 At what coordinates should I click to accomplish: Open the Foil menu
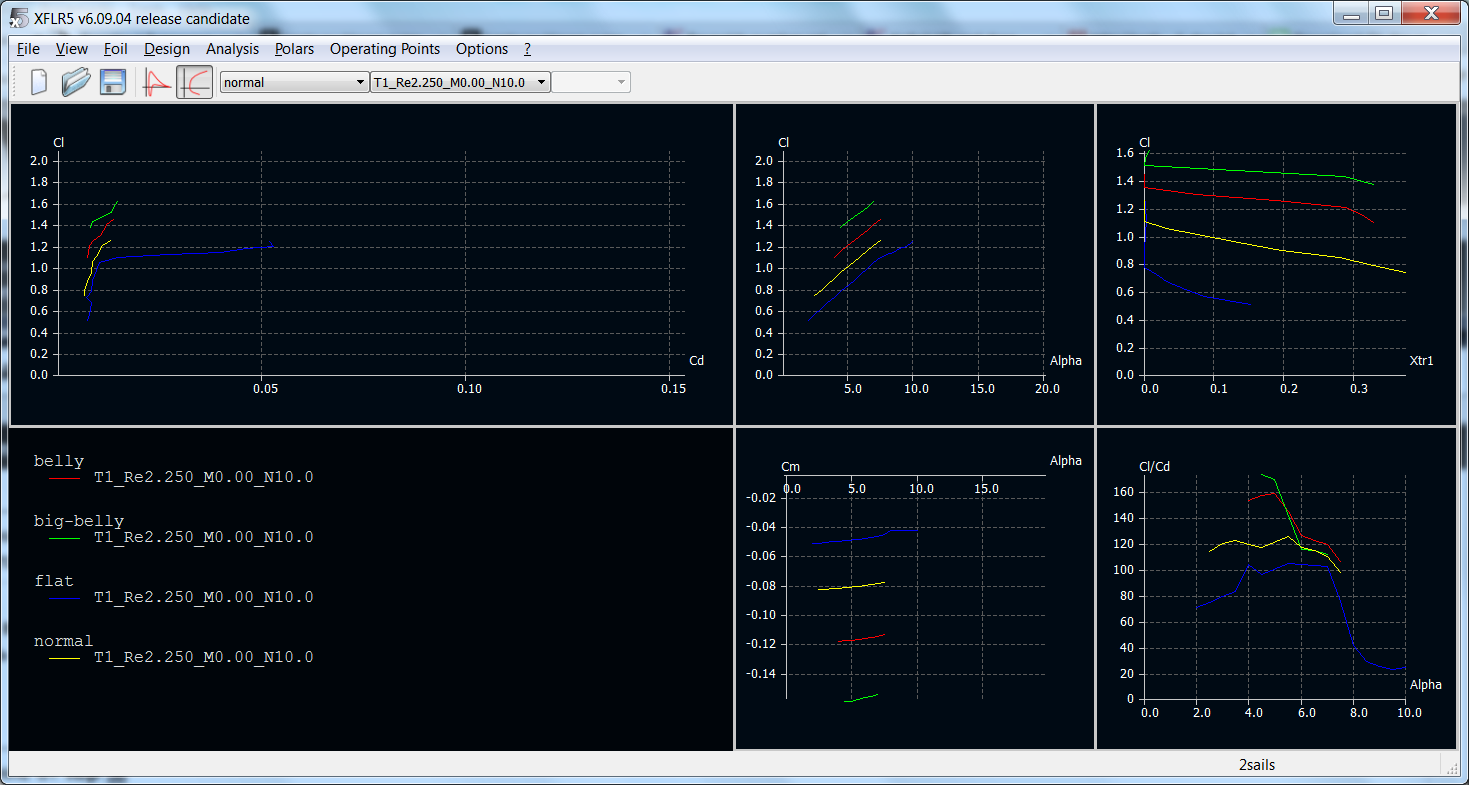click(x=115, y=49)
